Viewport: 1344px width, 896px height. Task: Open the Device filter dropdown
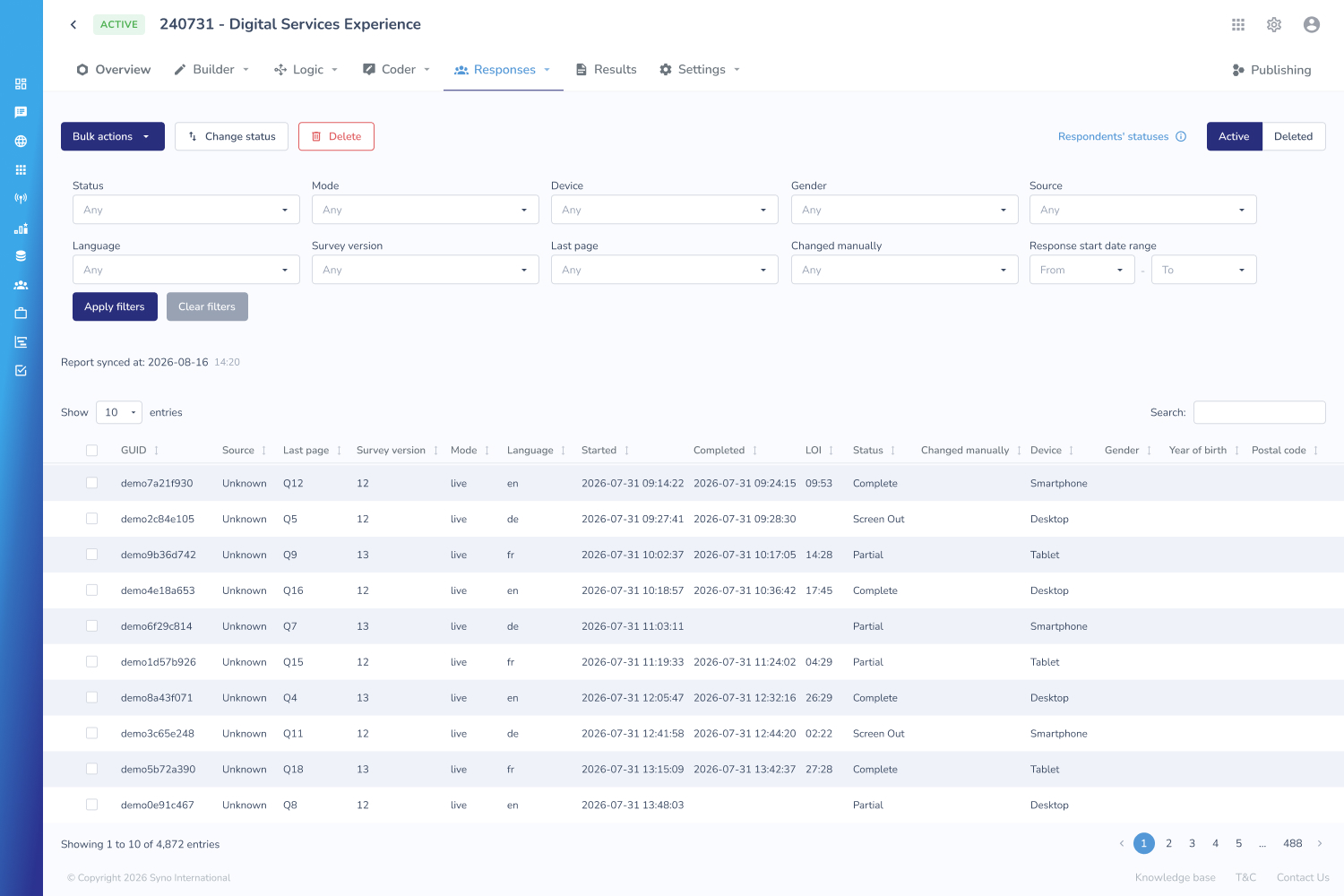[664, 210]
